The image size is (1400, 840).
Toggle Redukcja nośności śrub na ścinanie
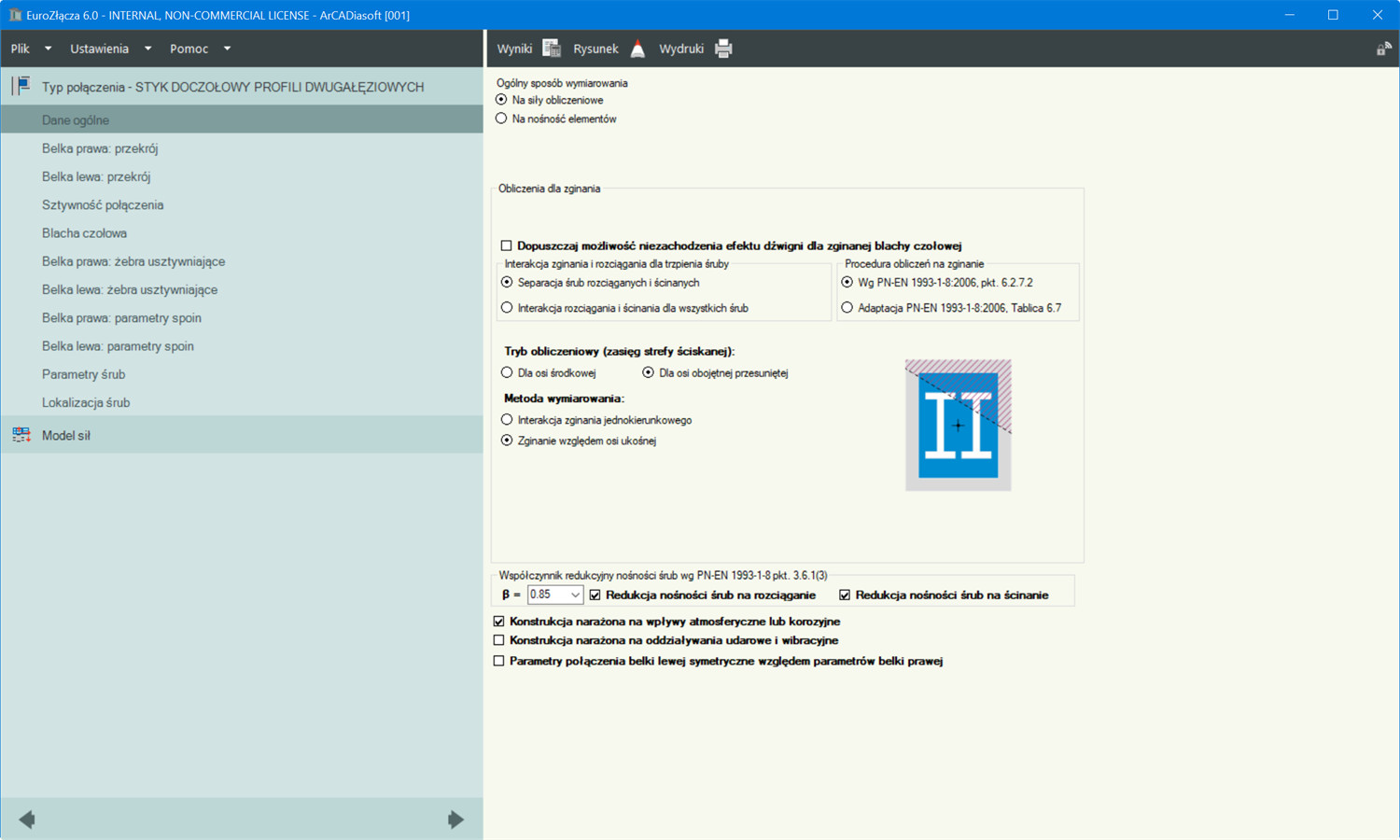pos(845,595)
